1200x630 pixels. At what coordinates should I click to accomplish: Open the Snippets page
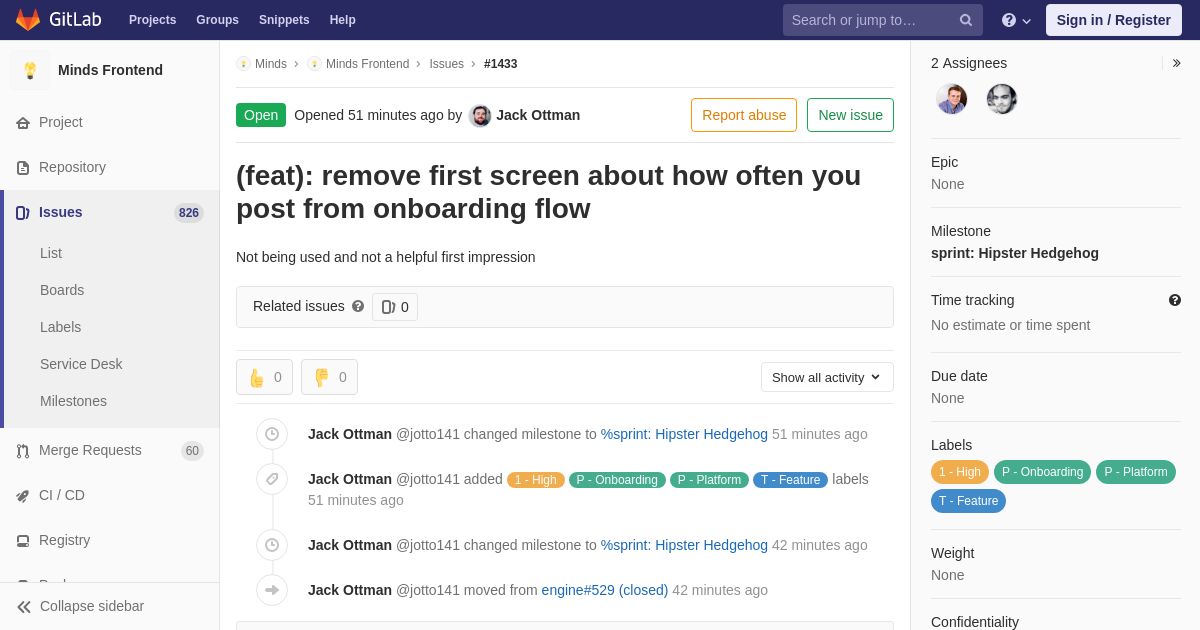tap(284, 20)
